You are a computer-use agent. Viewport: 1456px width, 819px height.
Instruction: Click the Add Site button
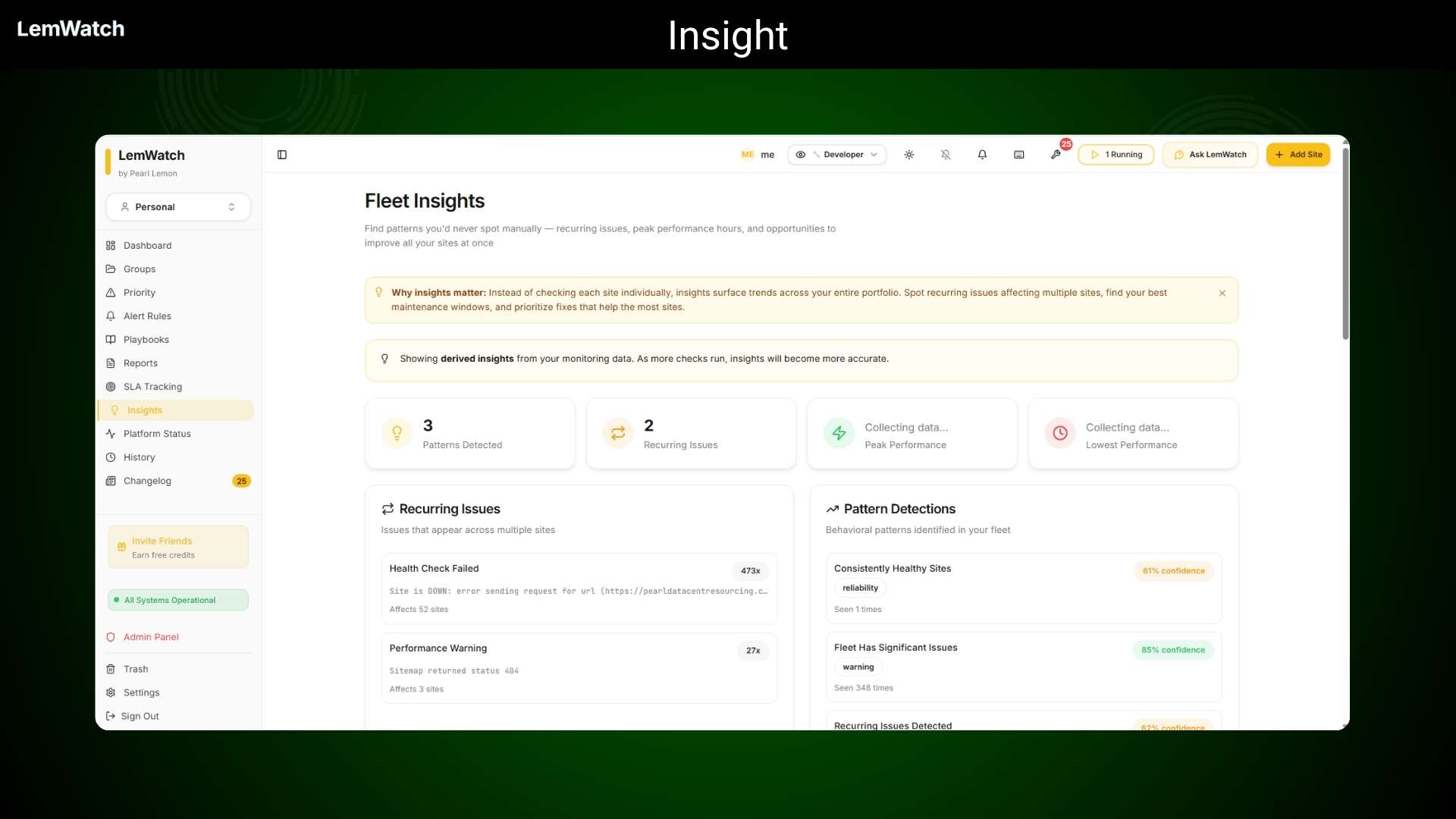[x=1298, y=155]
